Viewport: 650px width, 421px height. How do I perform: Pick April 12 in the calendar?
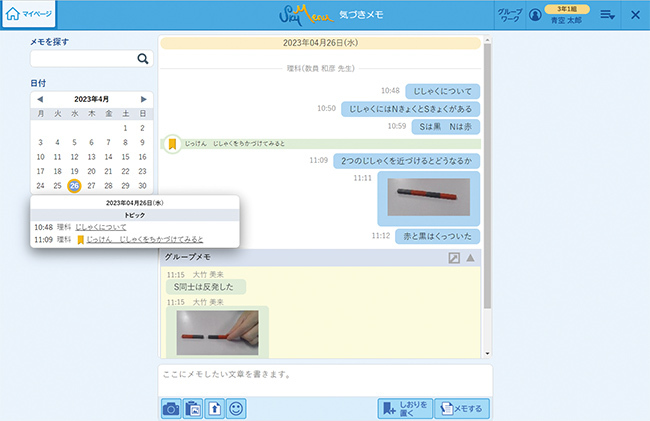pyautogui.click(x=74, y=157)
